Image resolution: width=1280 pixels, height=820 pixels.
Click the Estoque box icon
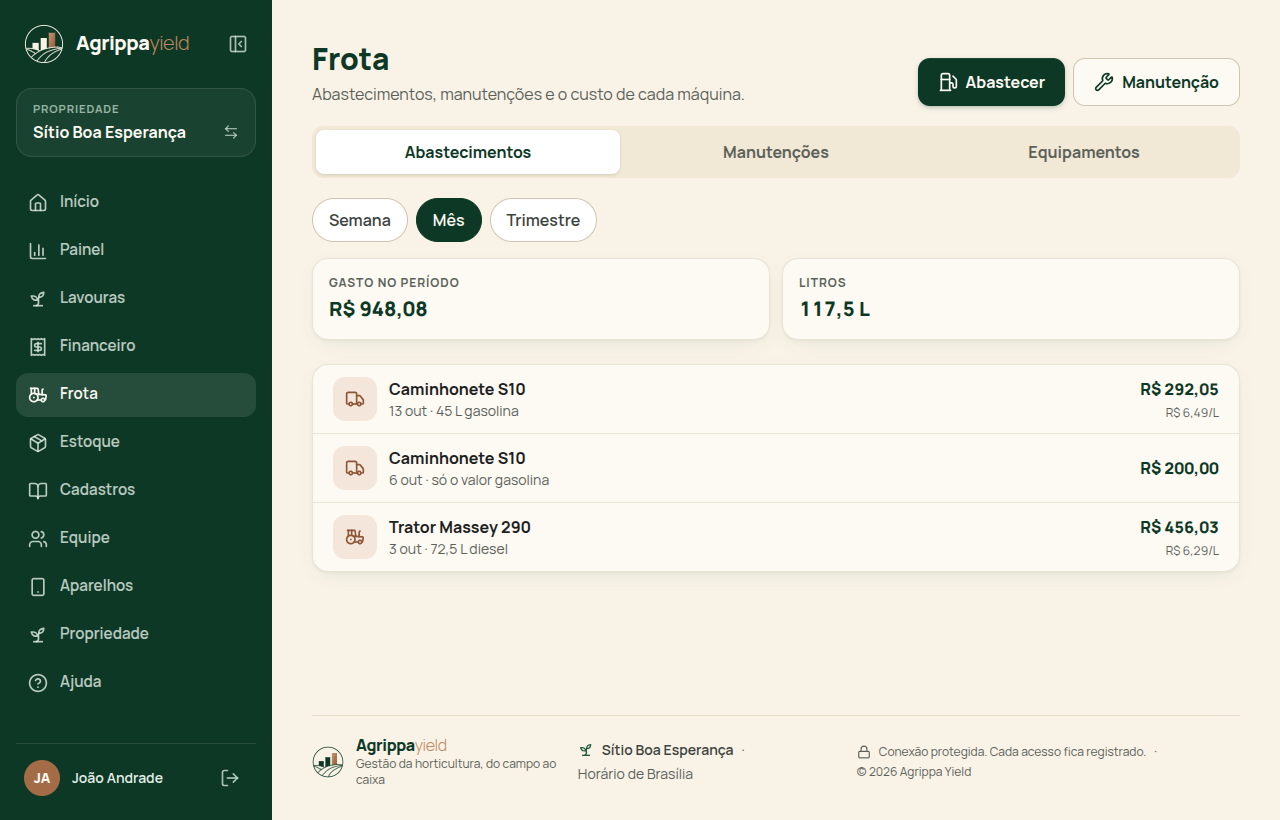tap(38, 442)
